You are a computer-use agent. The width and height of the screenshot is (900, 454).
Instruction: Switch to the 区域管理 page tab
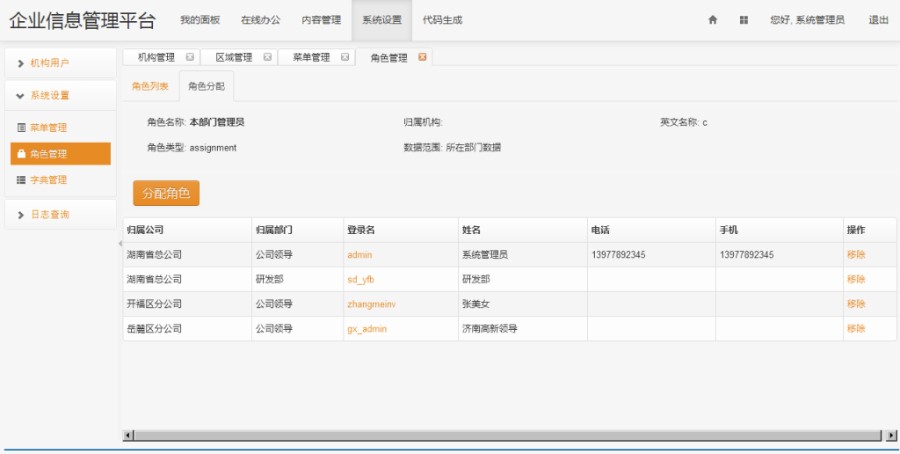[x=234, y=57]
